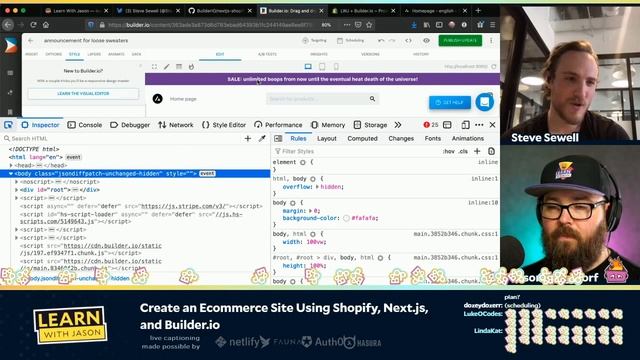Open the Inspector devtools tab

tap(40, 125)
